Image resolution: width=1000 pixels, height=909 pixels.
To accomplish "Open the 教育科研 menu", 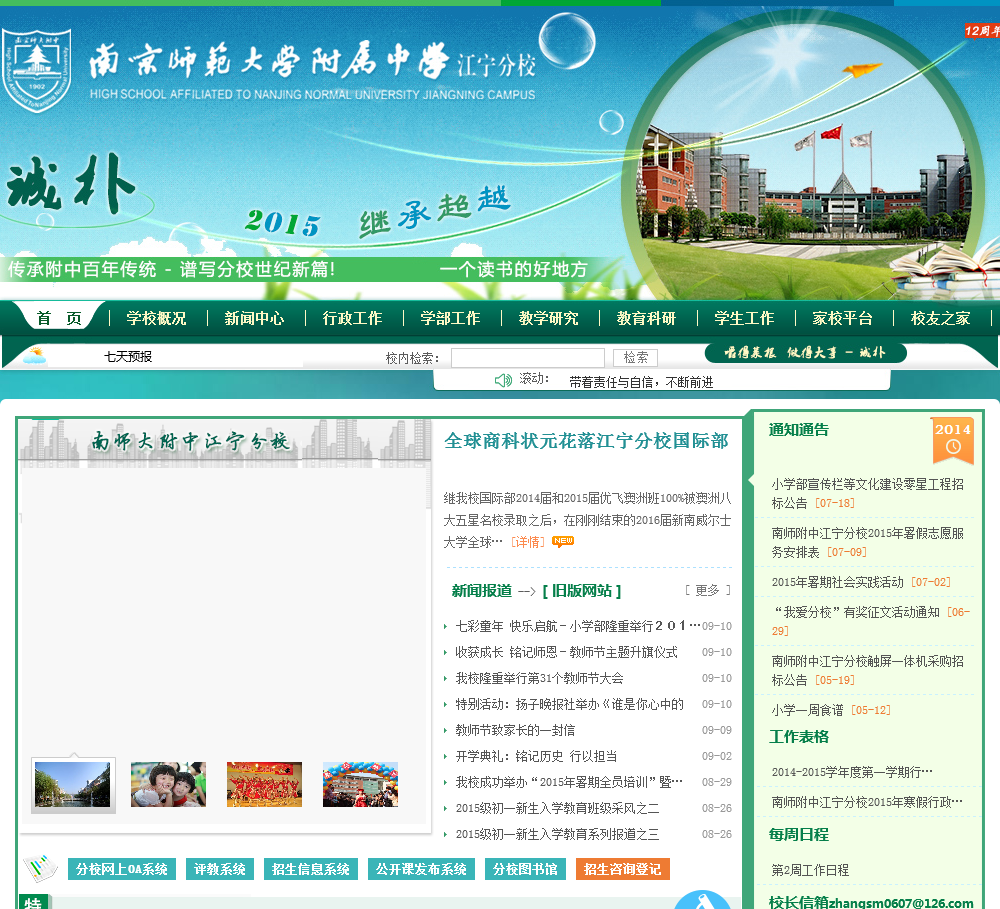I will pos(646,318).
